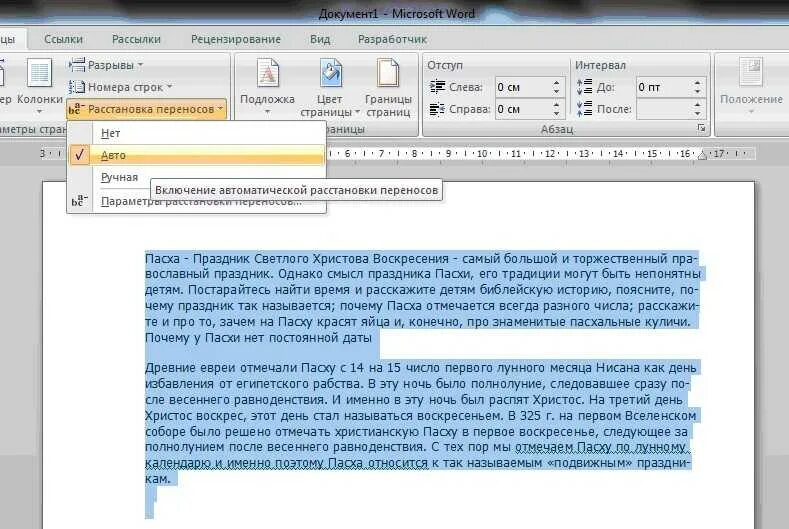Open the Разработчик tab
The width and height of the screenshot is (789, 529).
pyautogui.click(x=392, y=39)
